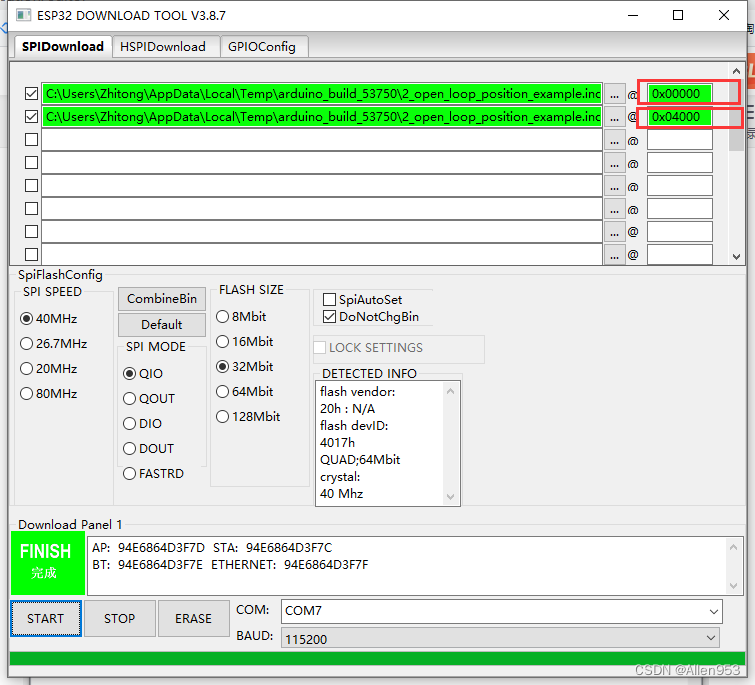Uncheck the file row at address 0x04000

(x=31, y=116)
